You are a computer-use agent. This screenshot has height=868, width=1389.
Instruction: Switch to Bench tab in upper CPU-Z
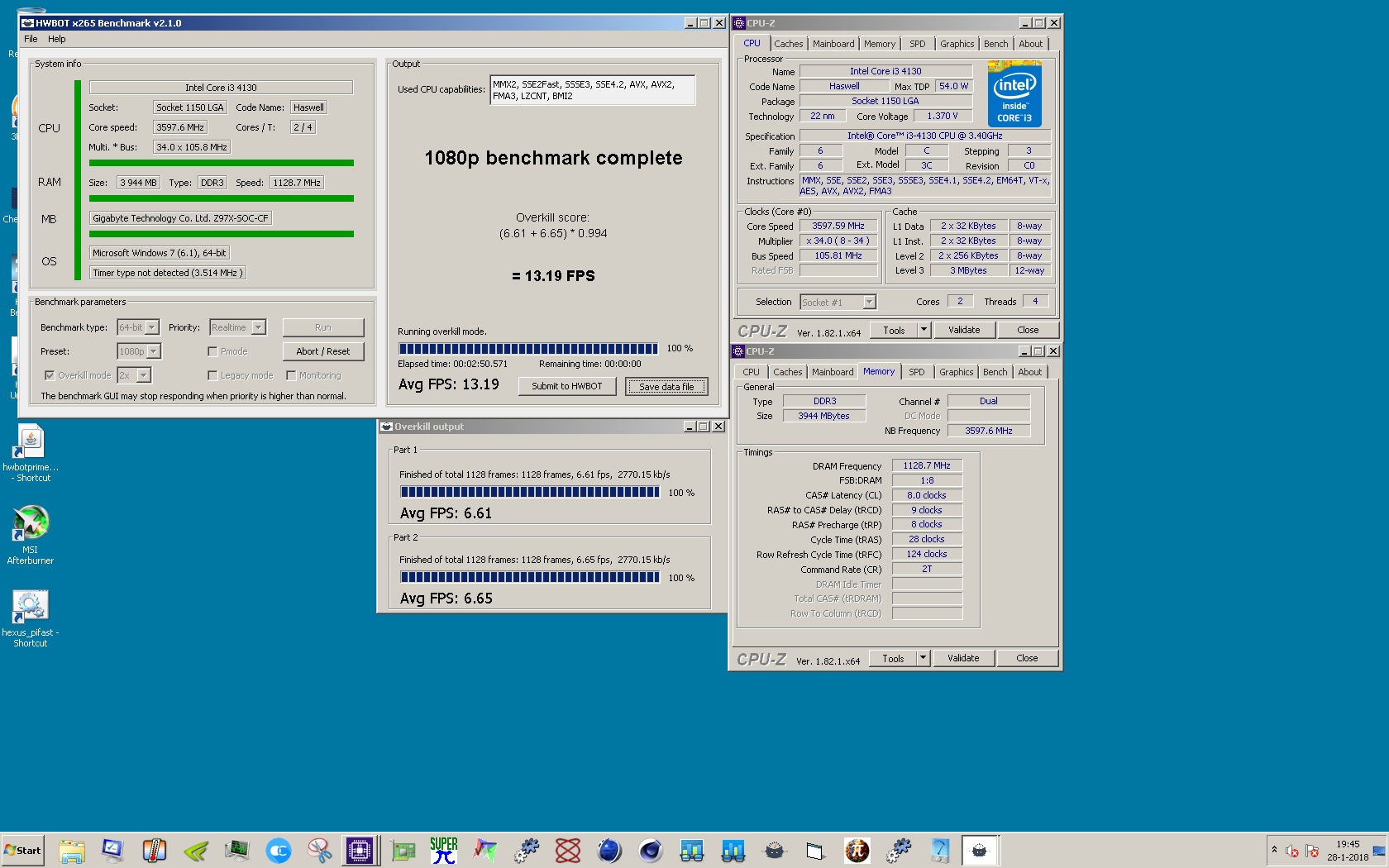[995, 44]
